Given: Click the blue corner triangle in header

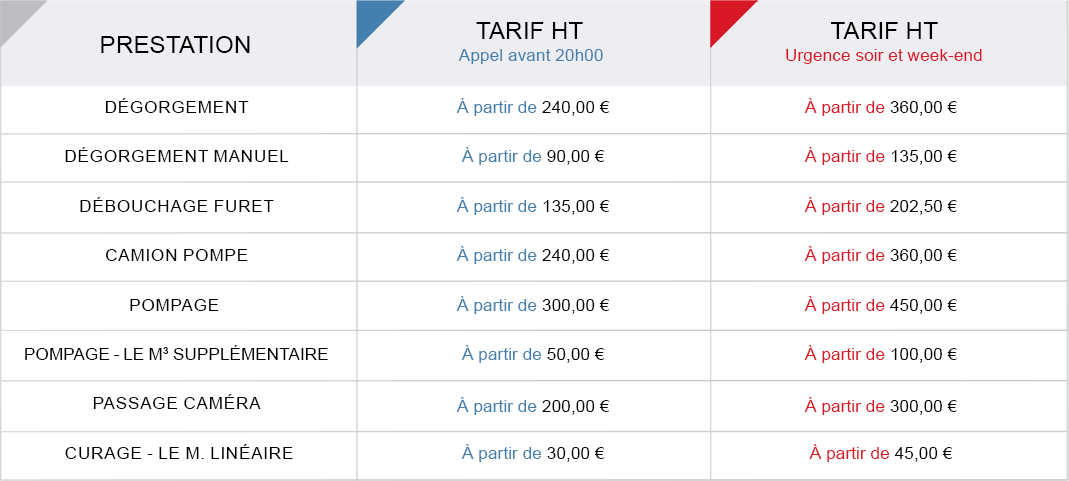Looking at the screenshot, I should (372, 16).
